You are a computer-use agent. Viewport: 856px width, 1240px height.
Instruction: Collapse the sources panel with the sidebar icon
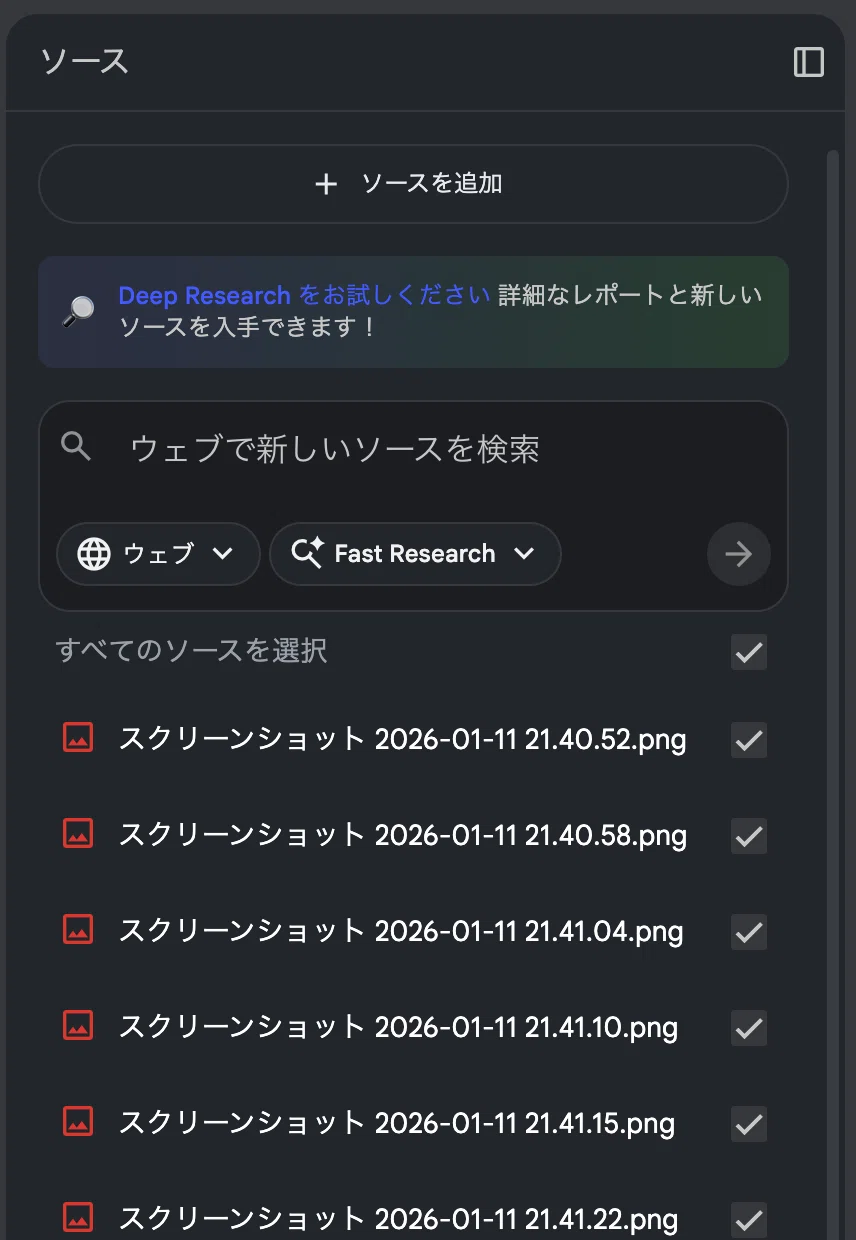tap(808, 62)
